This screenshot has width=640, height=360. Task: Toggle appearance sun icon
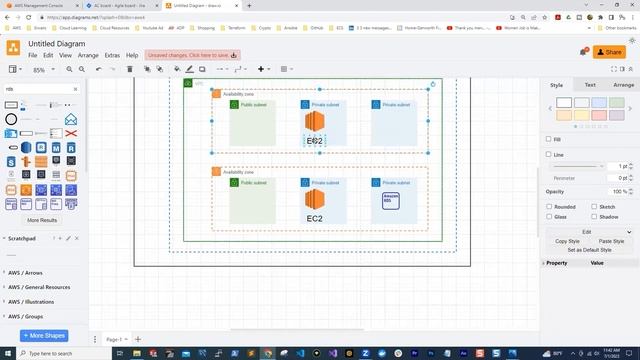click(x=632, y=41)
